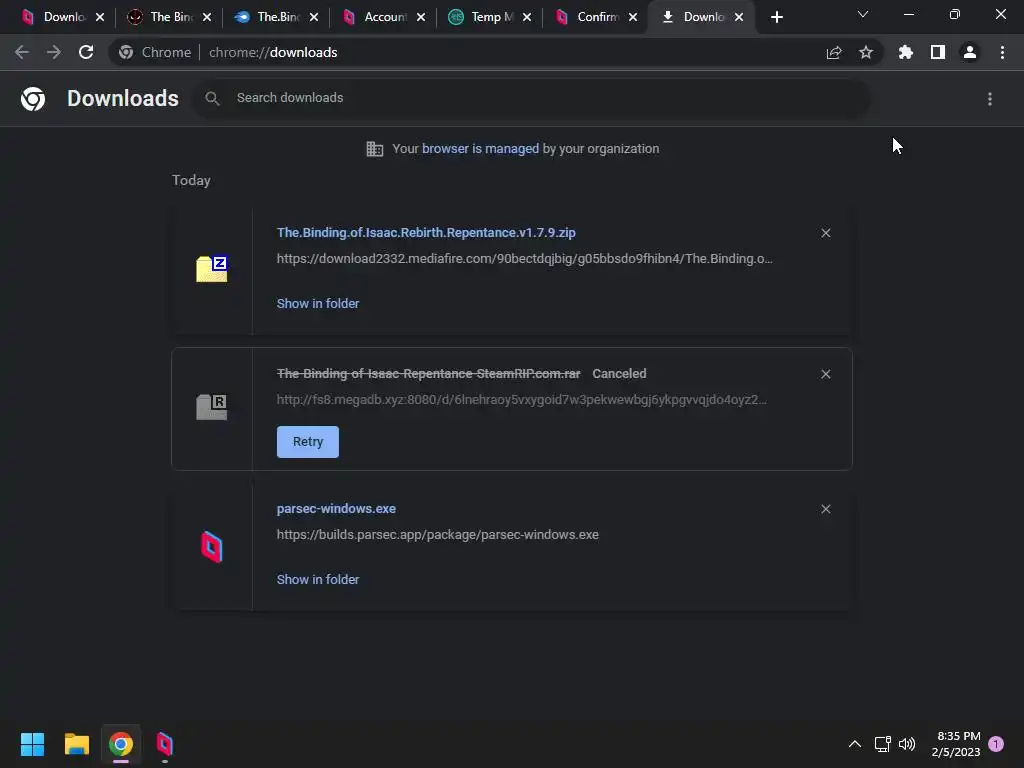This screenshot has height=768, width=1024.
Task: Open the parsec-windows.exe file link
Action: coord(336,509)
